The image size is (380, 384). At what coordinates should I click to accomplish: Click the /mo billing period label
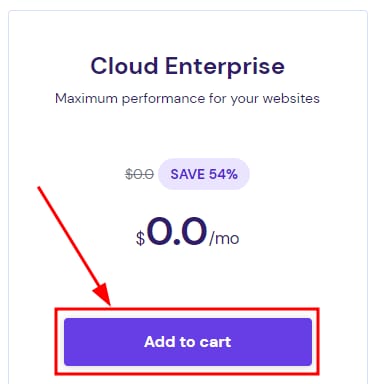click(224, 238)
